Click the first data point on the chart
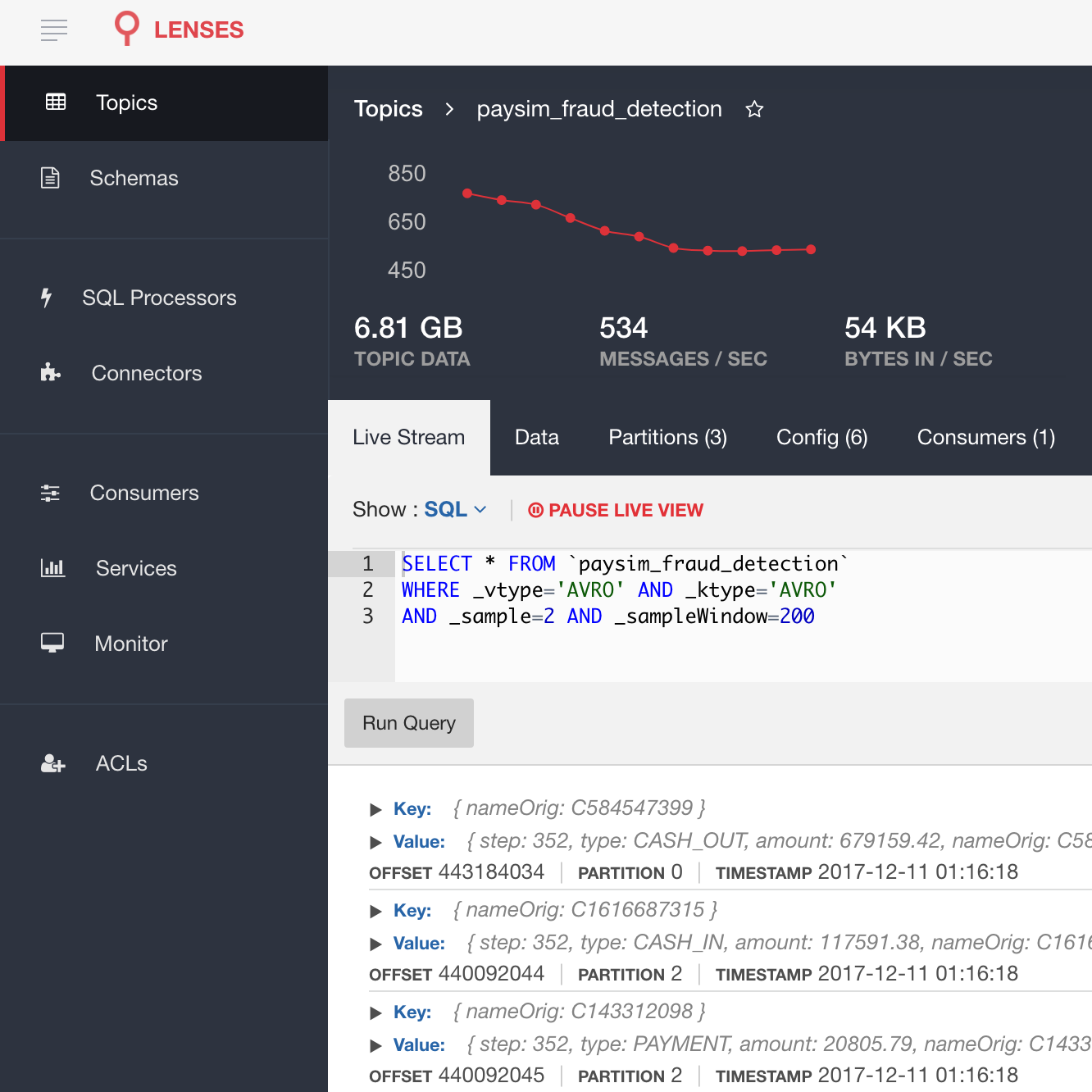This screenshot has width=1092, height=1092. click(x=467, y=193)
